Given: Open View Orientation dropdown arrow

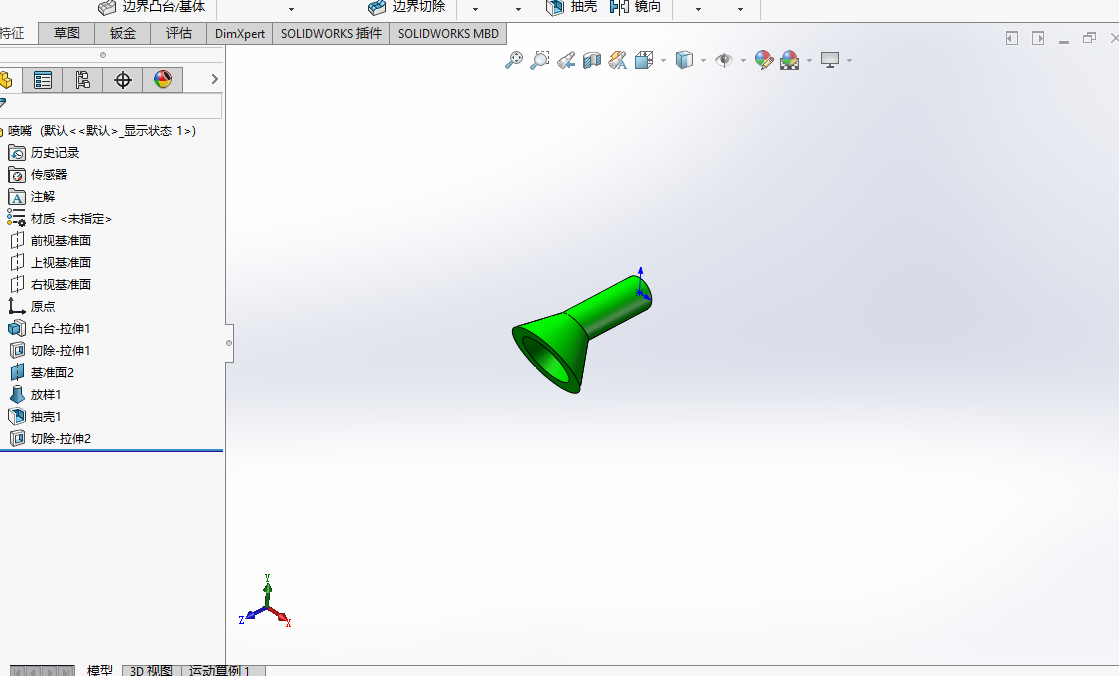Looking at the screenshot, I should 664,61.
